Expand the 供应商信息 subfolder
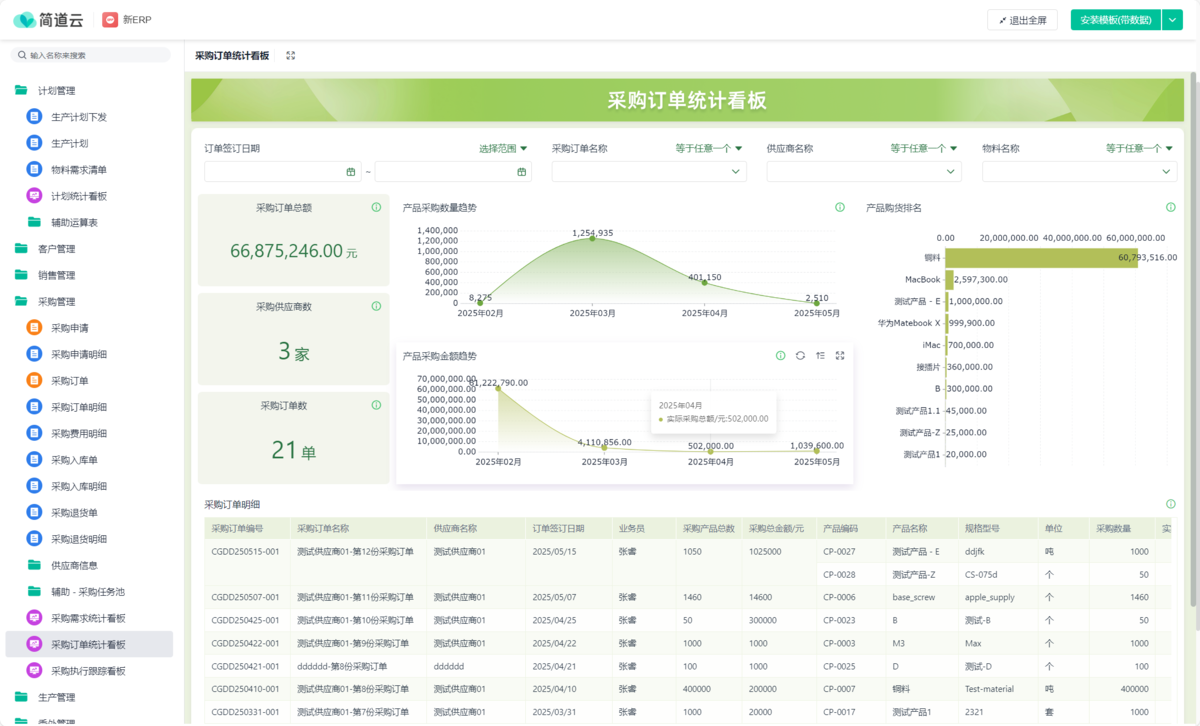Screen dimensions: 1200x726 coord(75,565)
